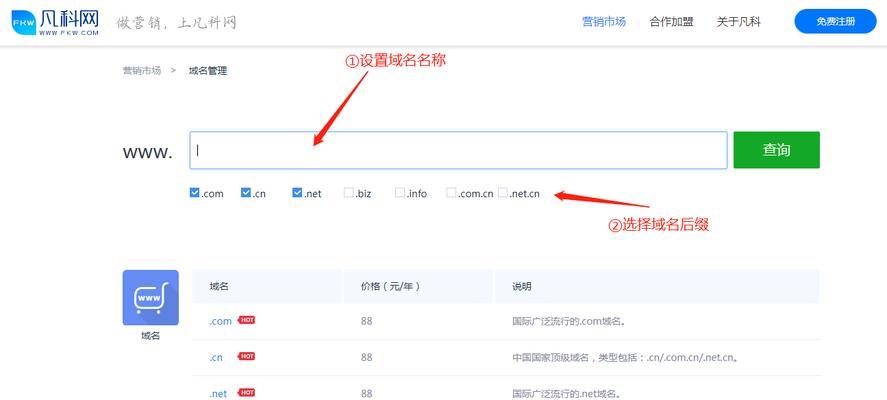Open 合作加盟 in the top navigation

(671, 22)
